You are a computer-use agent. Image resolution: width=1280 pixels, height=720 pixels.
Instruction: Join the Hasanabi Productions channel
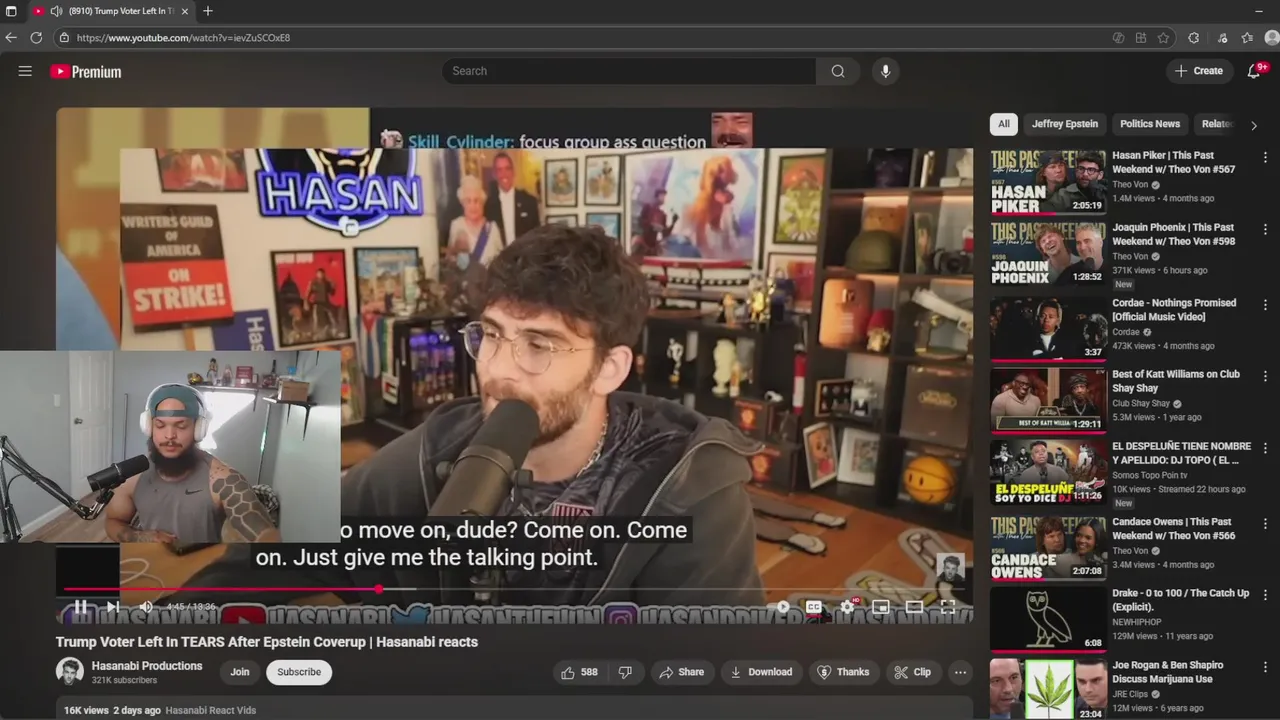pyautogui.click(x=240, y=672)
